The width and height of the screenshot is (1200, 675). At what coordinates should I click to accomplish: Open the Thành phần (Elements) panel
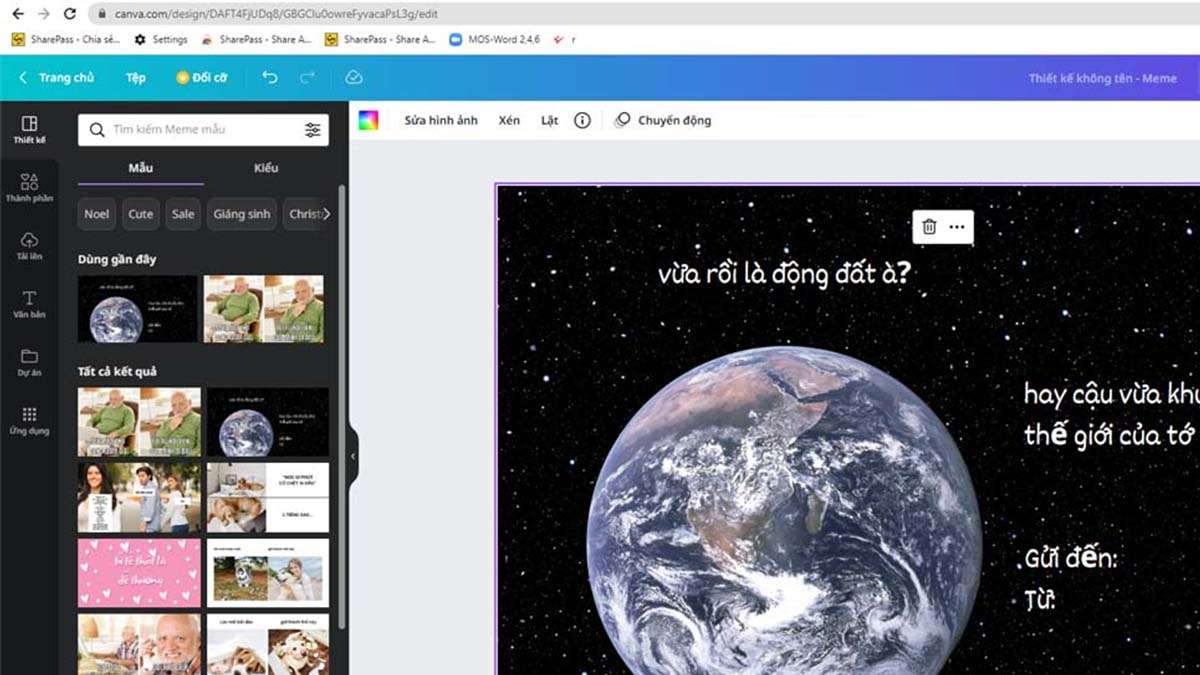pos(28,186)
